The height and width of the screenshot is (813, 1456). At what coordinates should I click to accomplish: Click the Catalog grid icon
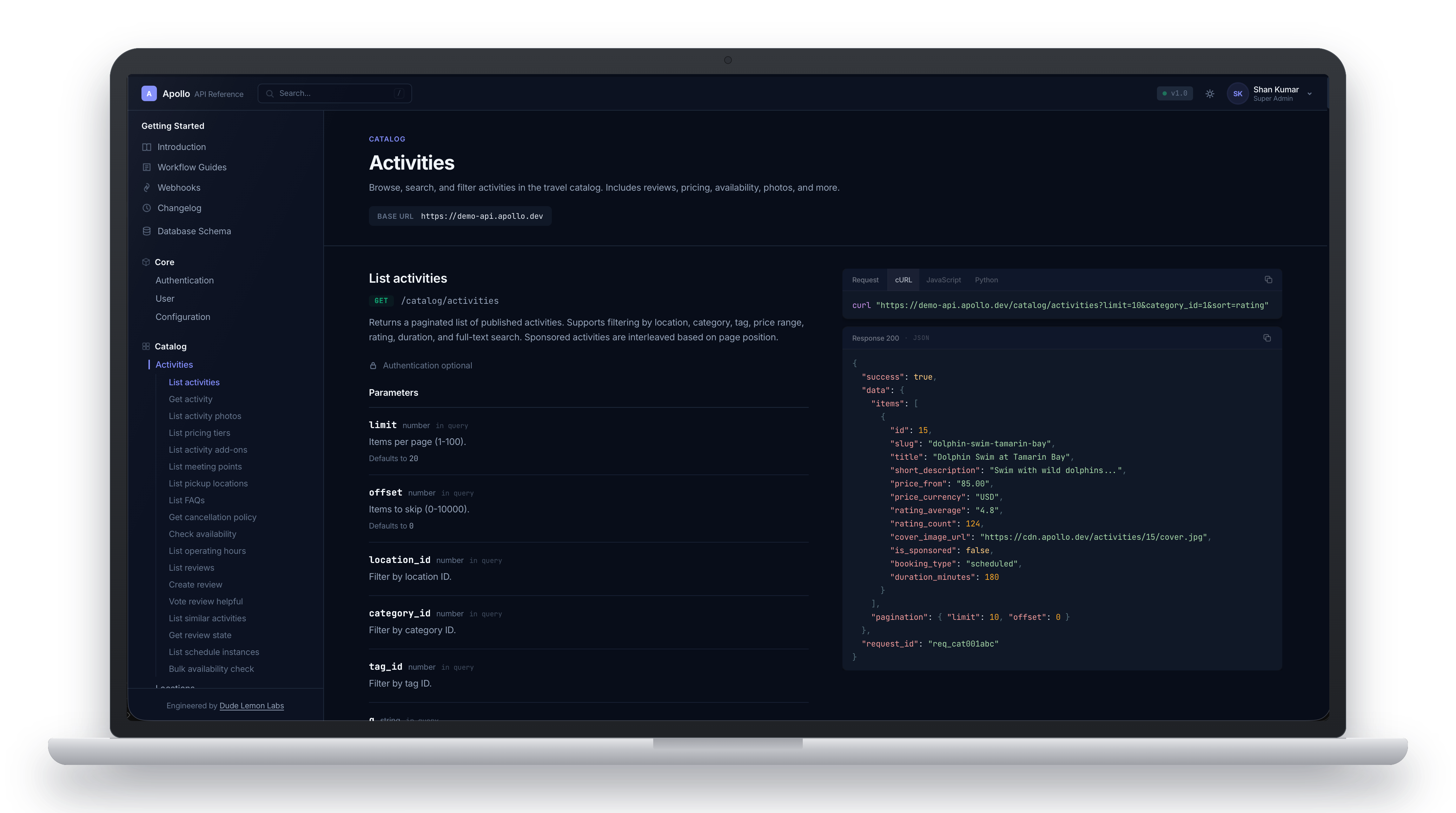146,347
